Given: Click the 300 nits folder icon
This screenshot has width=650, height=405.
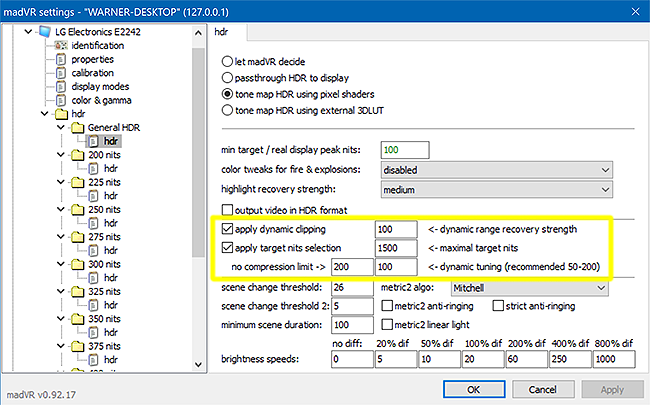Looking at the screenshot, I should point(78,264).
